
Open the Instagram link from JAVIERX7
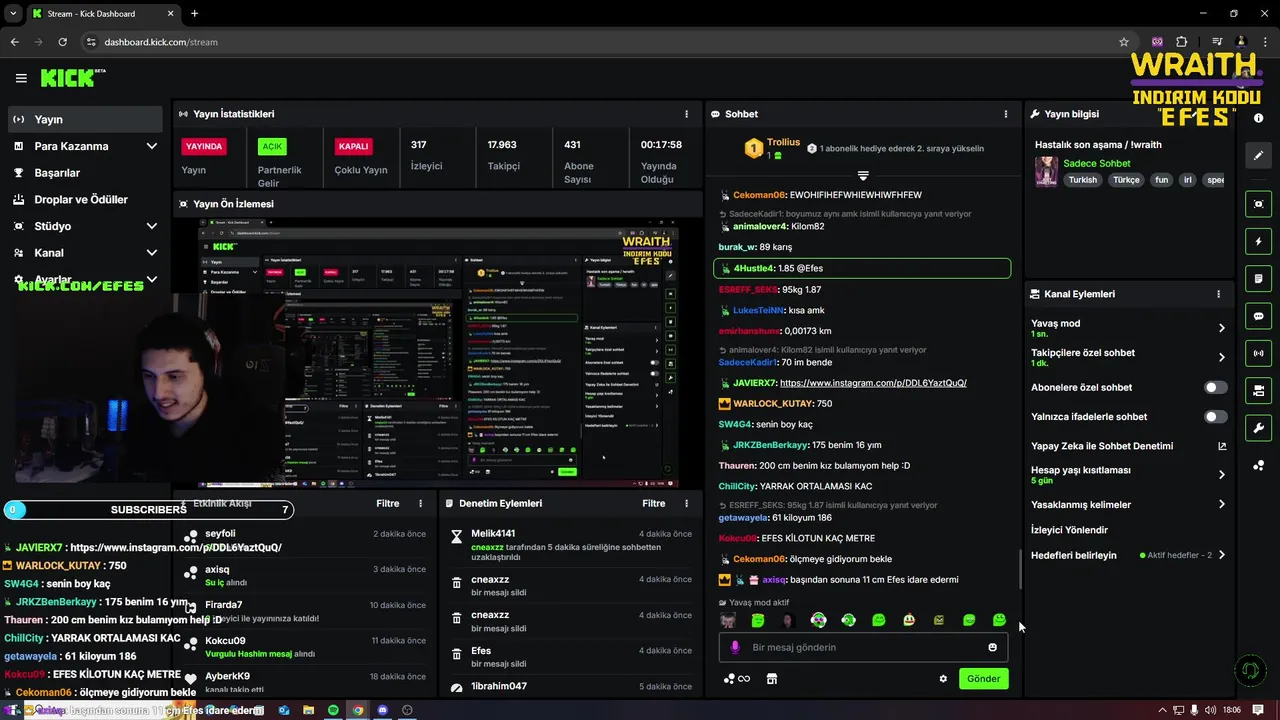[x=873, y=383]
